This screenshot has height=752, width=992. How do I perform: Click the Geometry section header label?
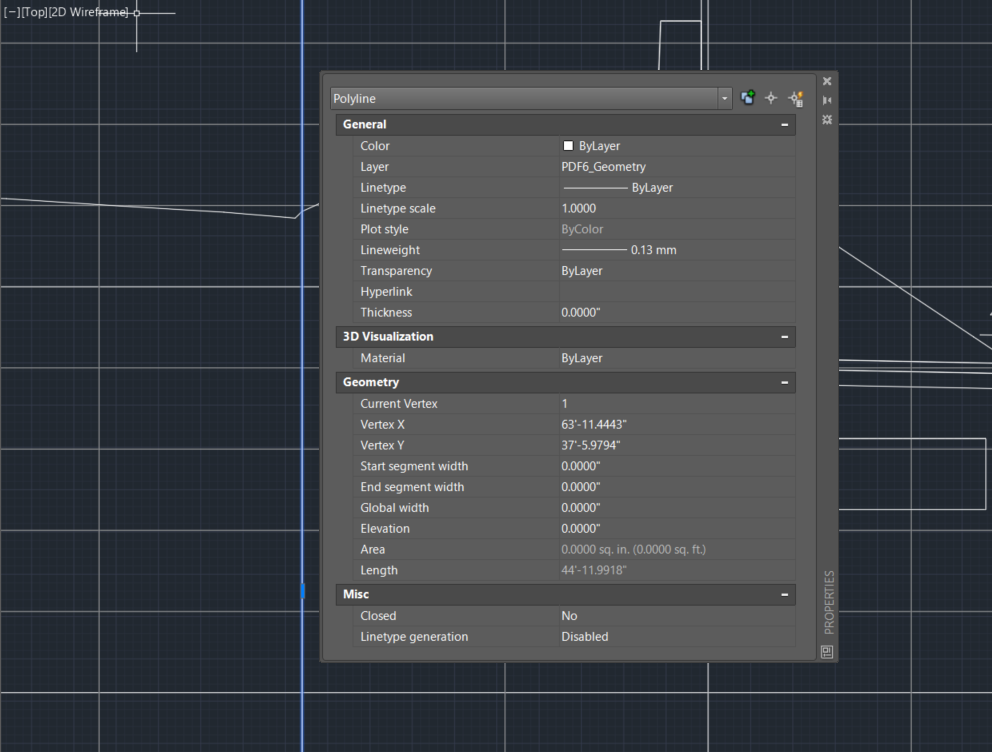click(x=371, y=382)
